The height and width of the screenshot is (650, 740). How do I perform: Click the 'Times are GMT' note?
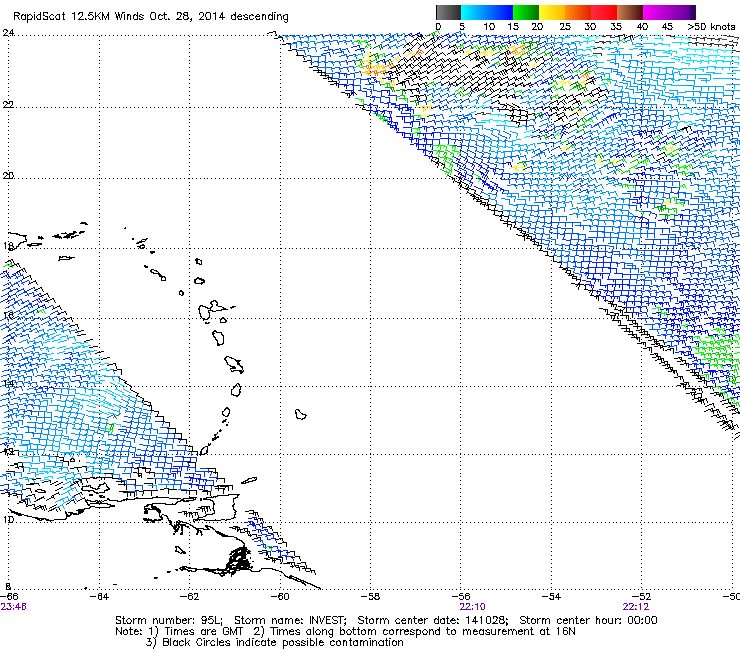(204, 632)
